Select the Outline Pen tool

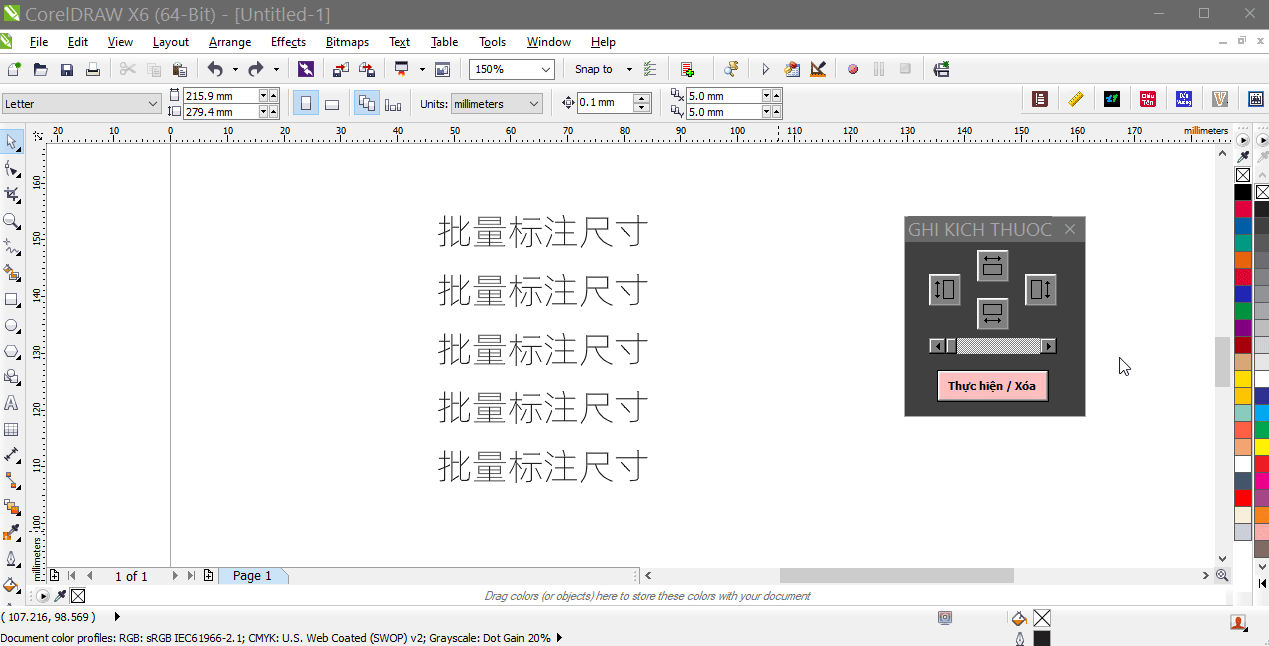point(12,559)
